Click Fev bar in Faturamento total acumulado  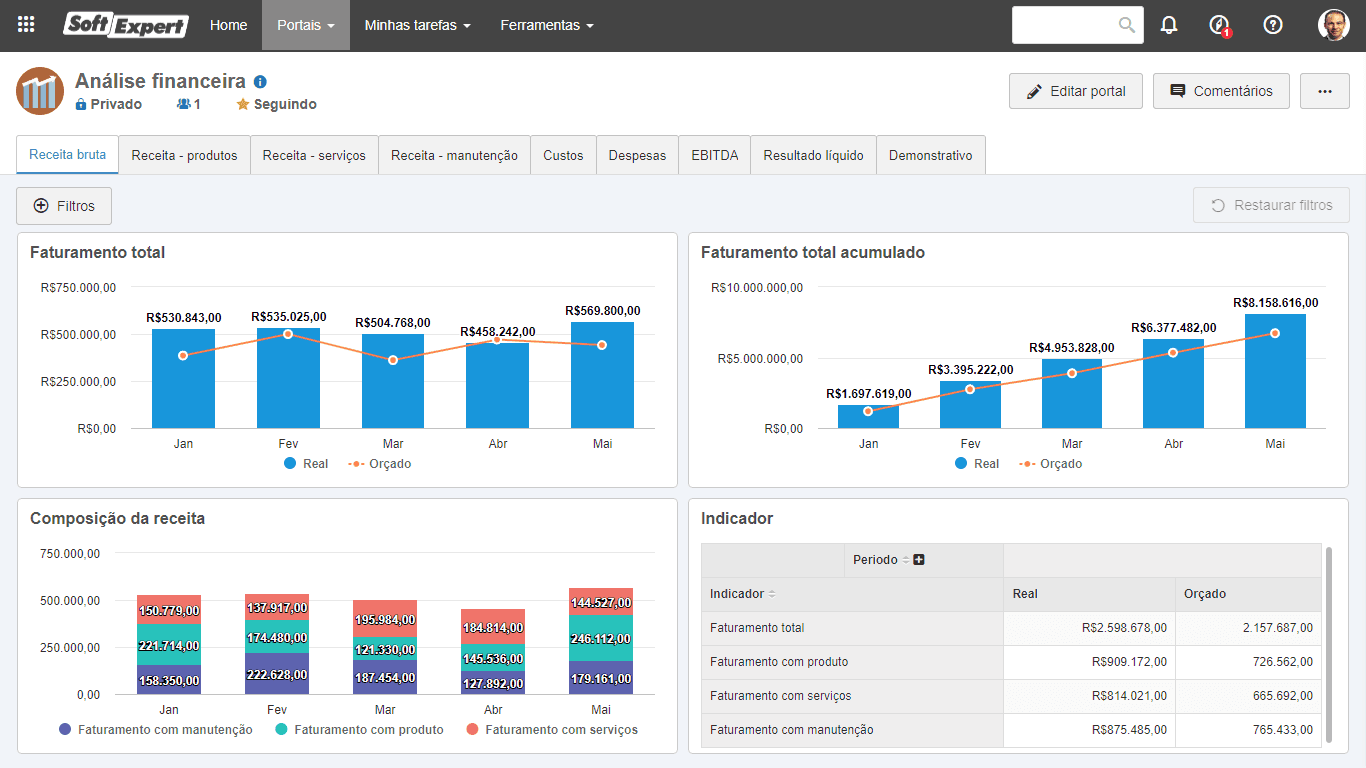pos(970,405)
